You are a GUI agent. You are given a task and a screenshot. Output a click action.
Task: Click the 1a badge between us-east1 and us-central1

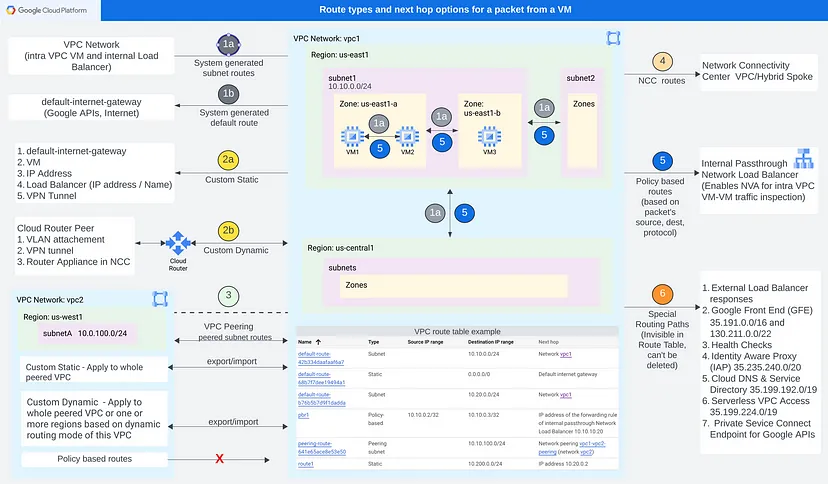tap(435, 213)
